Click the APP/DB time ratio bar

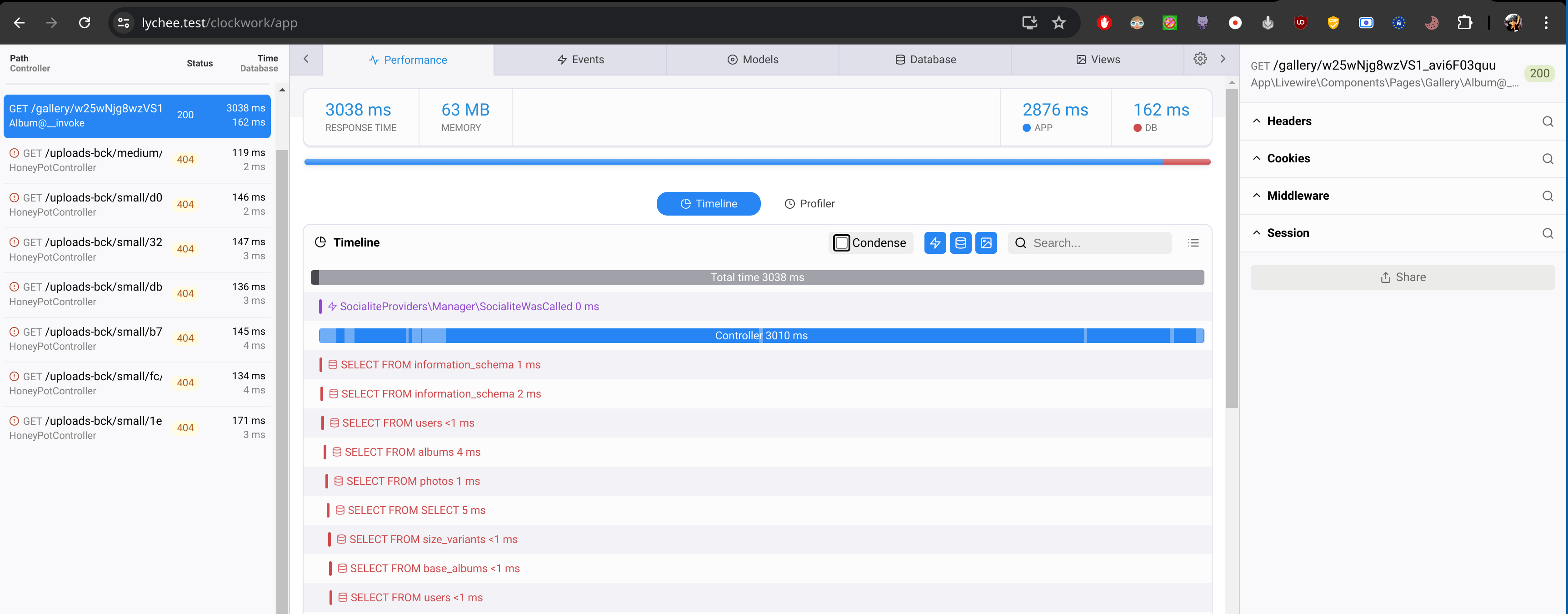[757, 162]
